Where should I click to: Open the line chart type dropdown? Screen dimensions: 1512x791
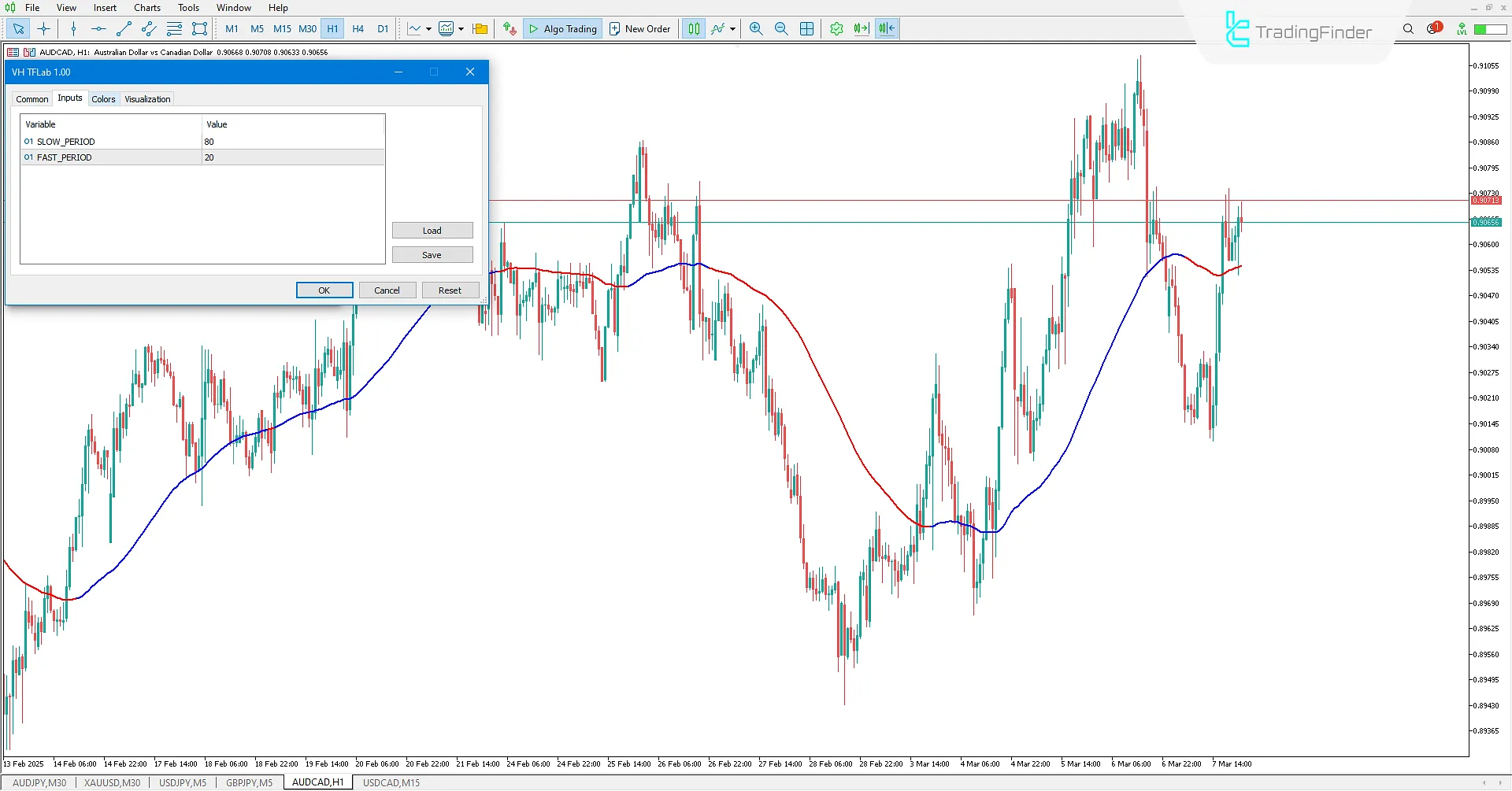(428, 29)
